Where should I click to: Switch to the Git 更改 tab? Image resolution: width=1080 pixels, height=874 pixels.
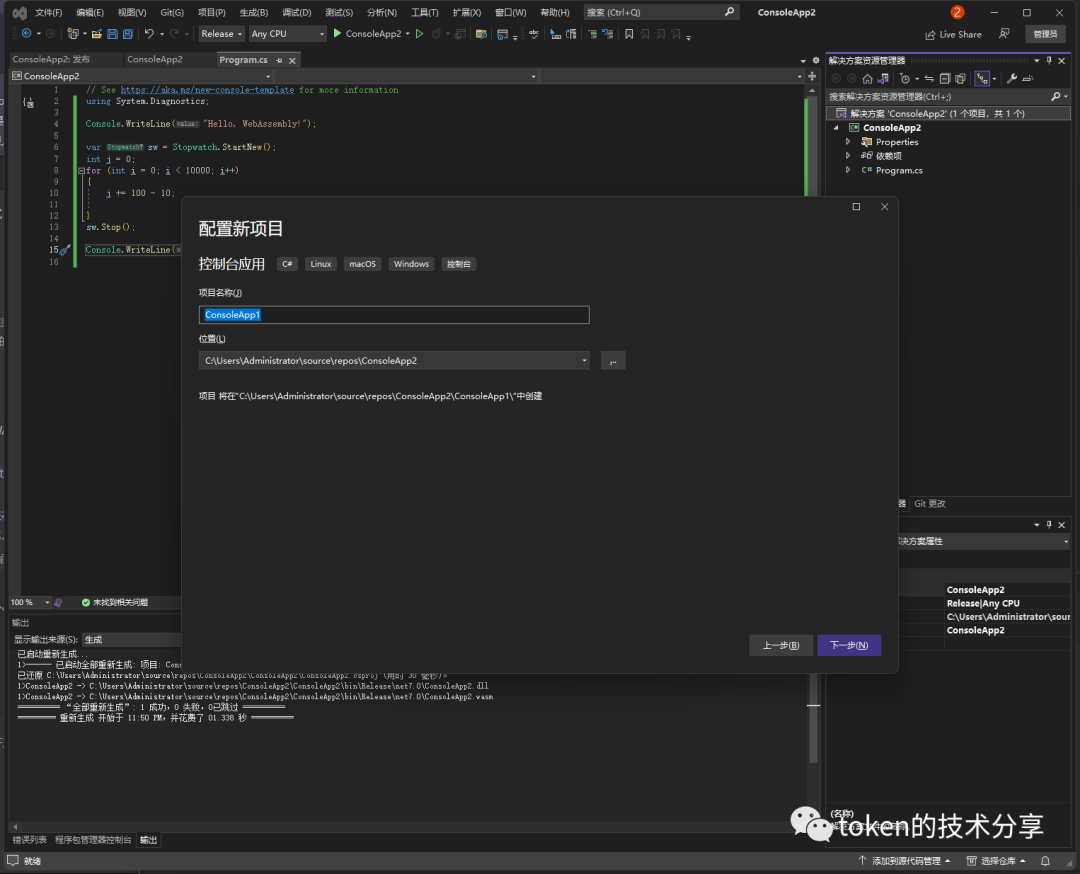930,504
